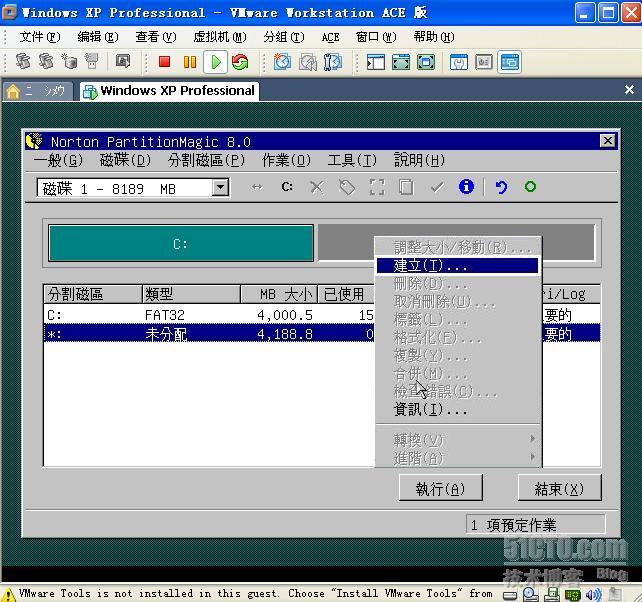Click the label tag icon in PartitionMagic toolbar
This screenshot has width=642, height=602.
(347, 188)
